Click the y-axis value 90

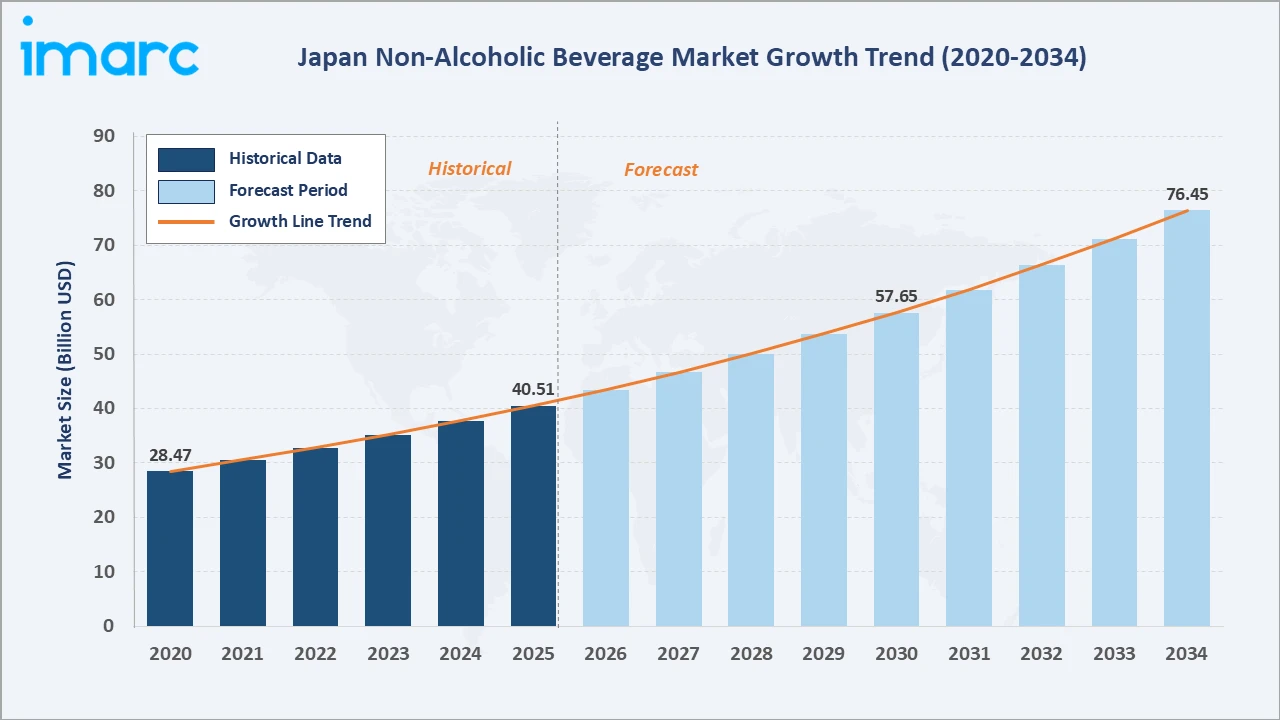tap(104, 136)
